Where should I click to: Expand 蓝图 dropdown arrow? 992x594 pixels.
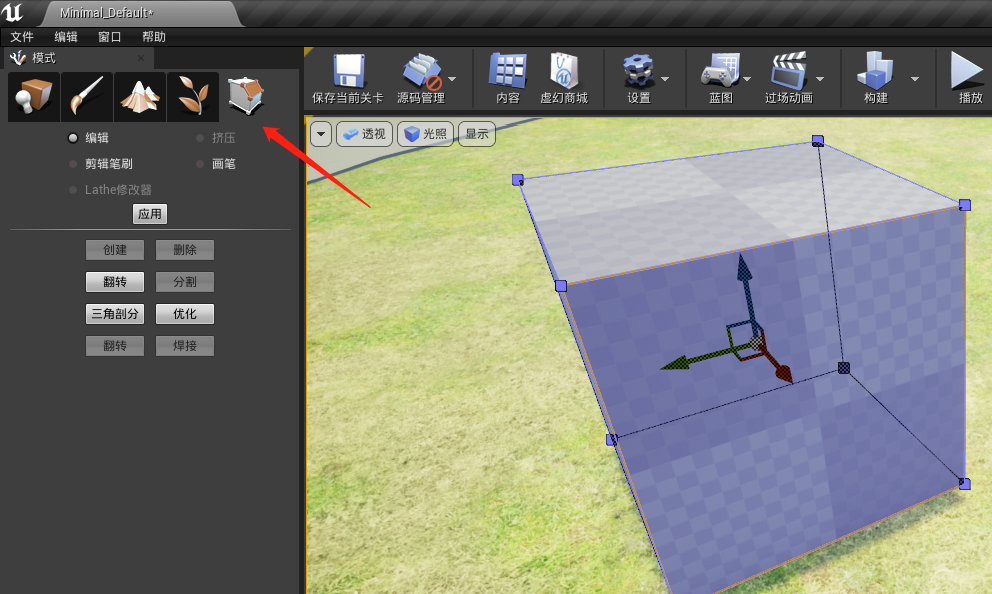tap(747, 79)
